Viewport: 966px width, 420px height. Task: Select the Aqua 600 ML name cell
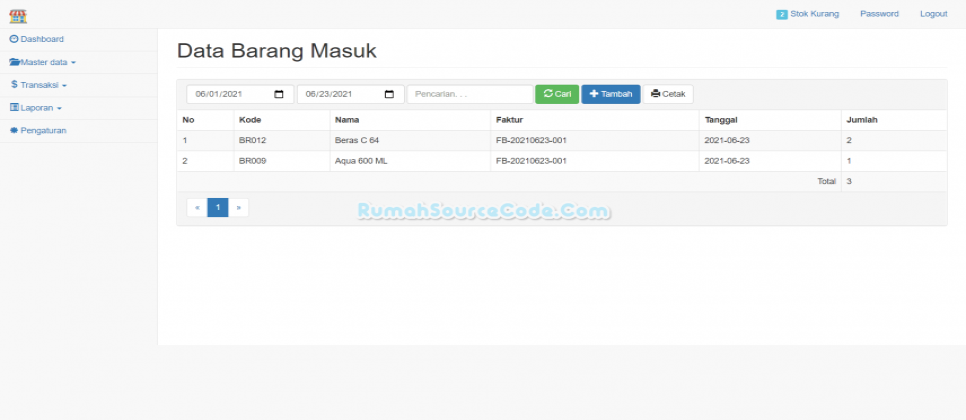pyautogui.click(x=410, y=161)
